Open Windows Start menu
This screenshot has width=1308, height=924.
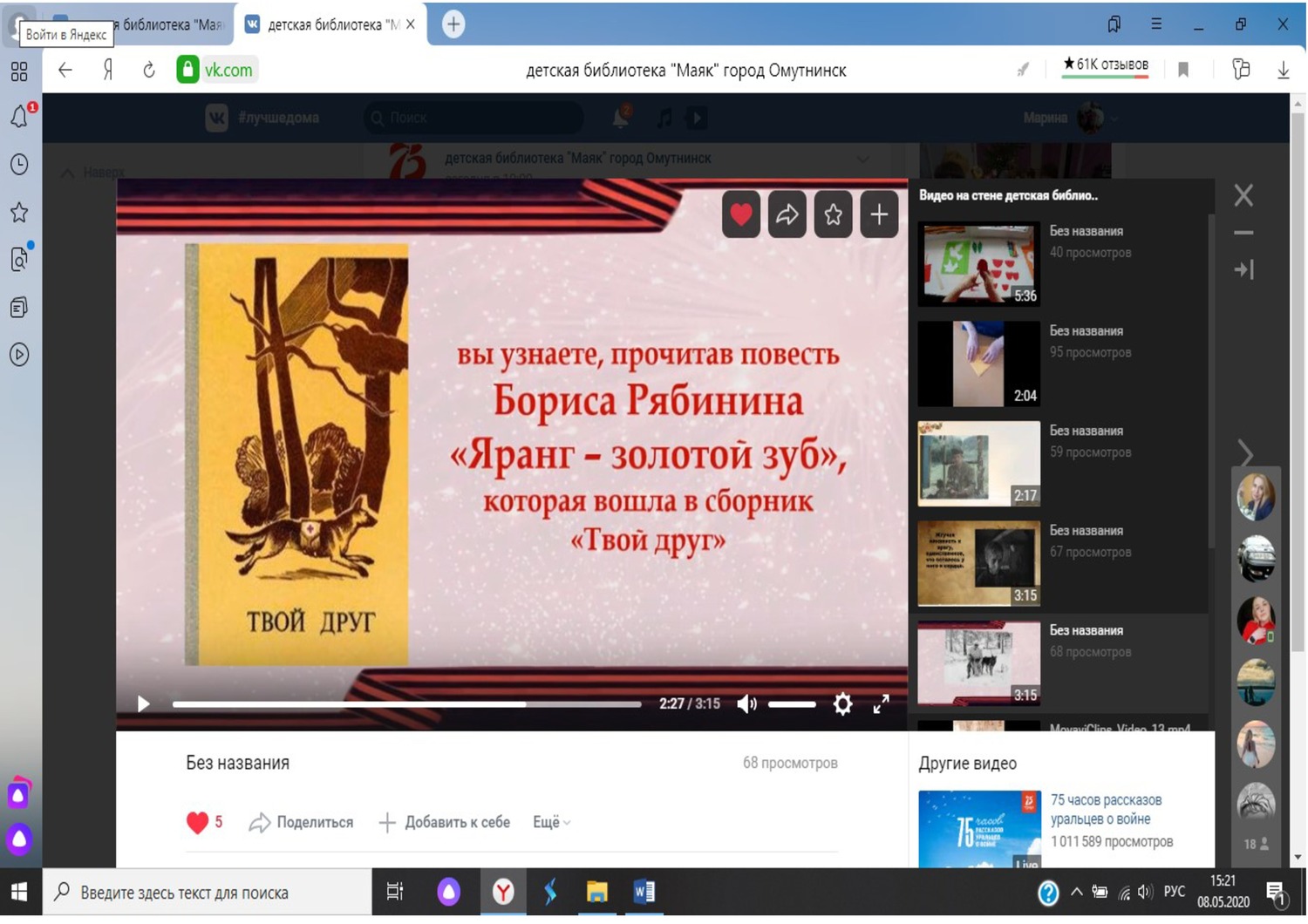click(19, 892)
